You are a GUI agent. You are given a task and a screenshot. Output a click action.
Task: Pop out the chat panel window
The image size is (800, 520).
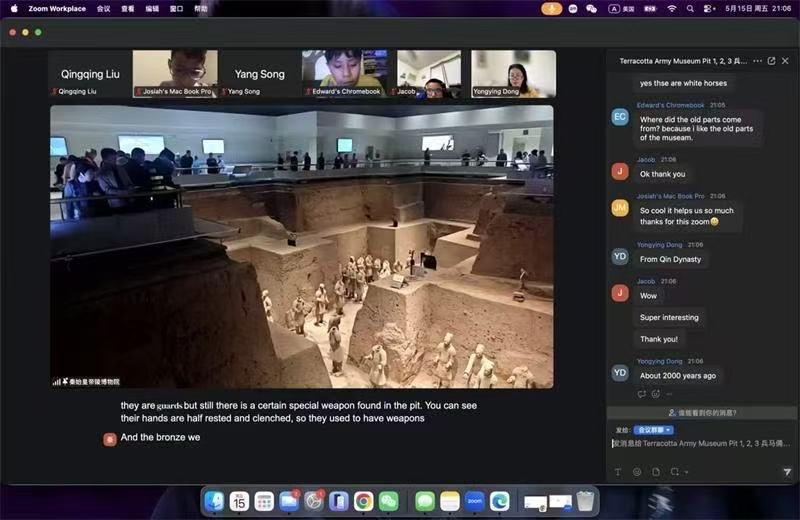[771, 61]
